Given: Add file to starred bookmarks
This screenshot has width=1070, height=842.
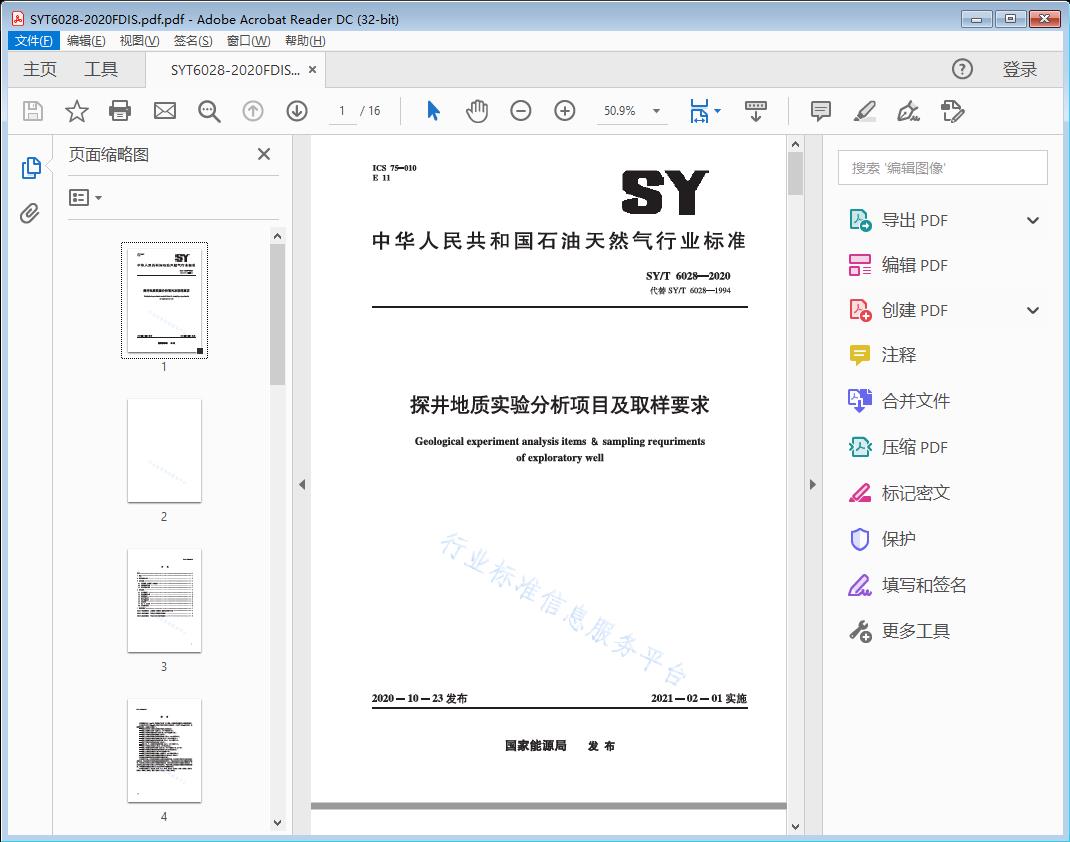Looking at the screenshot, I should tap(77, 111).
